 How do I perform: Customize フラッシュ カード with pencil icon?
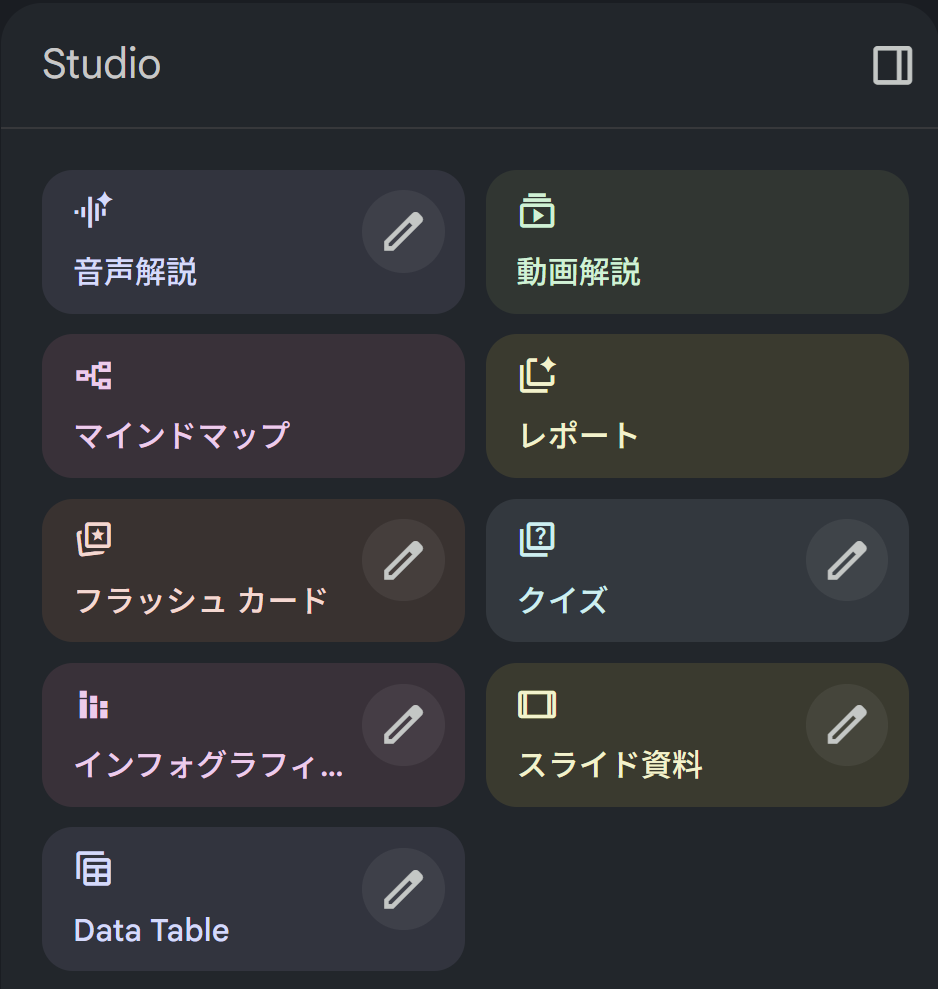403,561
